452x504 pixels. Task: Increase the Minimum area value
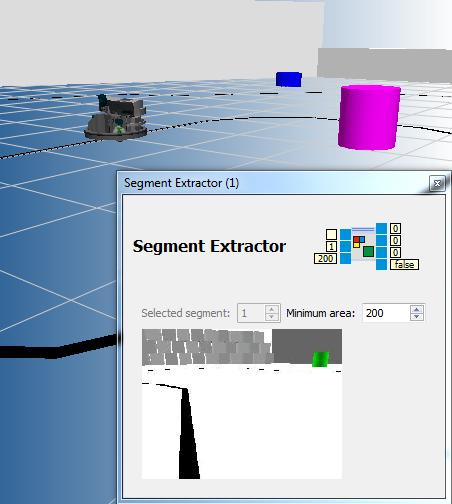click(417, 309)
